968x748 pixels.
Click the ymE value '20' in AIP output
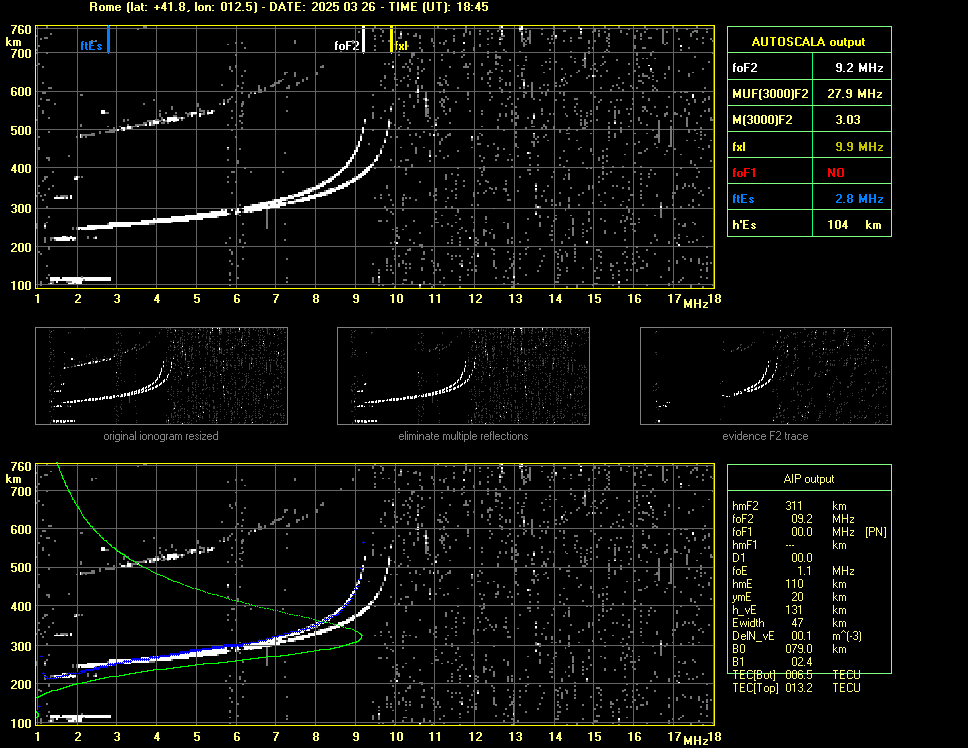[797, 597]
